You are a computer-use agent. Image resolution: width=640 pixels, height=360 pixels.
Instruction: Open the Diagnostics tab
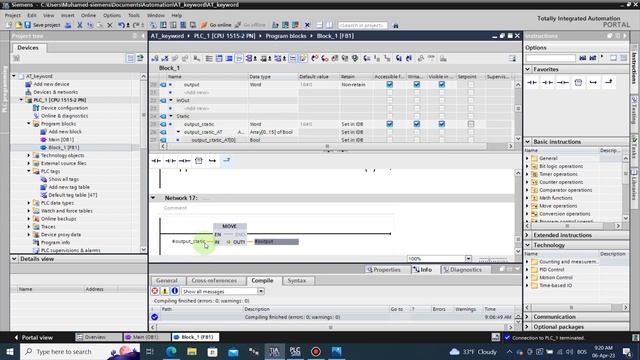pyautogui.click(x=462, y=270)
